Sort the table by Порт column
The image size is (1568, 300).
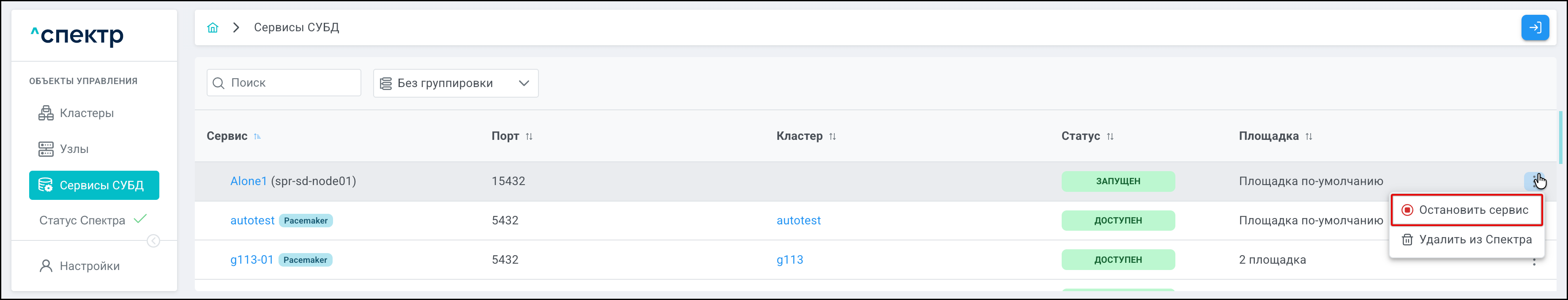coord(529,136)
